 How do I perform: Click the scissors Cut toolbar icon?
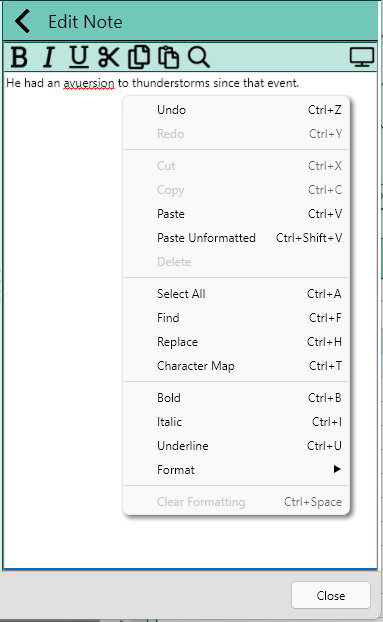coord(108,57)
